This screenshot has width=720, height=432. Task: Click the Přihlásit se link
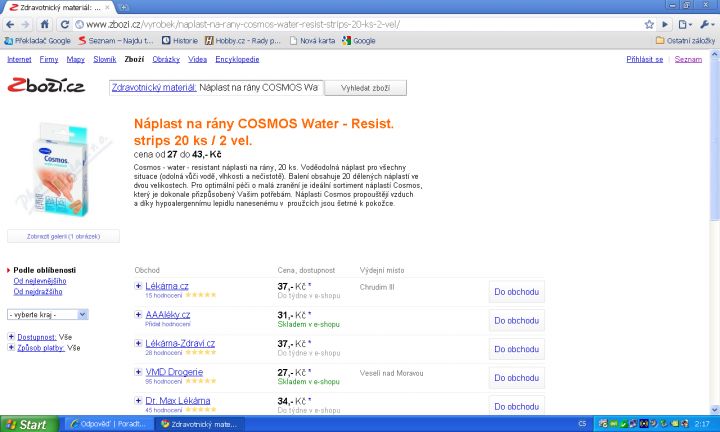(x=645, y=59)
